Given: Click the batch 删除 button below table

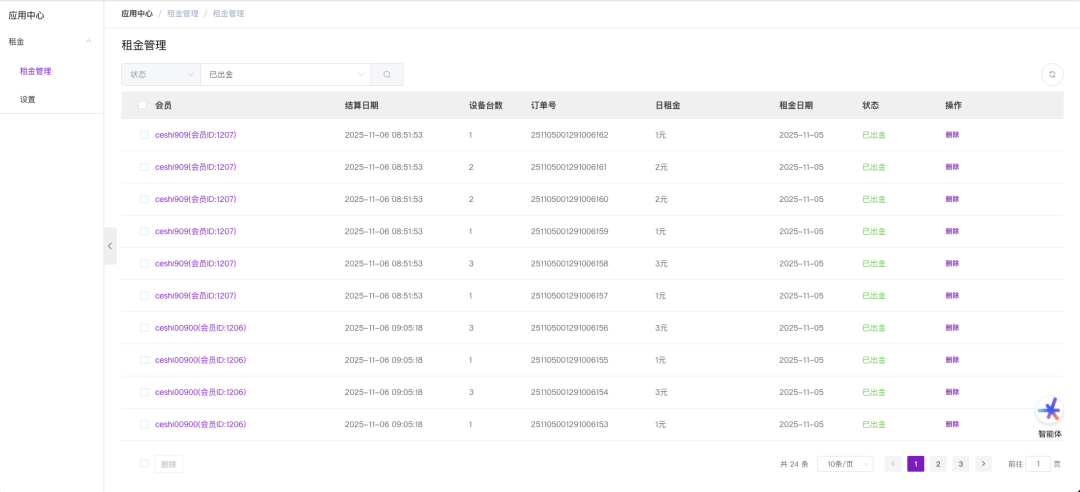Looking at the screenshot, I should (x=168, y=464).
